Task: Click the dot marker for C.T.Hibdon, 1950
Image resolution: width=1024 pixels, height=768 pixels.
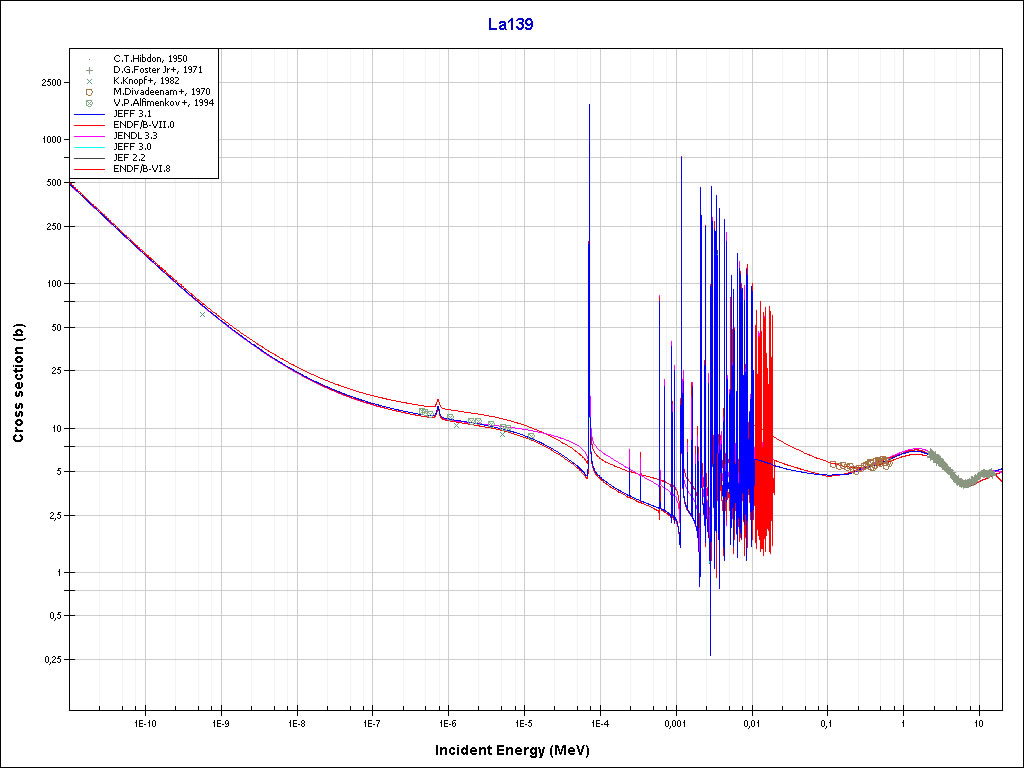Action: 89,59
